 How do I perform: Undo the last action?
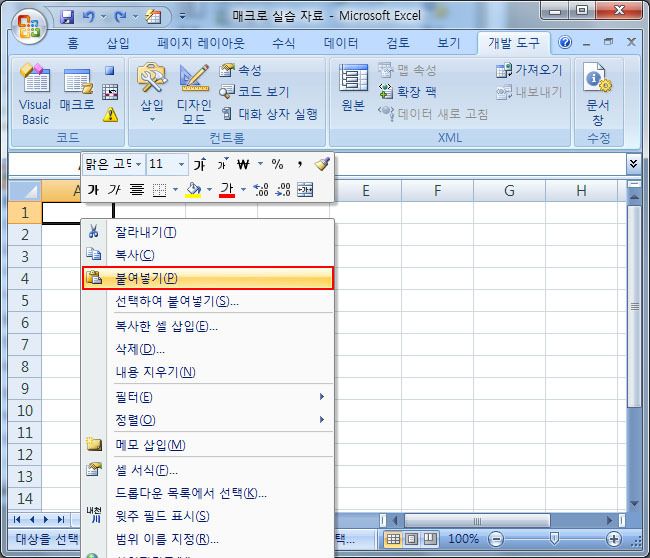(88, 17)
